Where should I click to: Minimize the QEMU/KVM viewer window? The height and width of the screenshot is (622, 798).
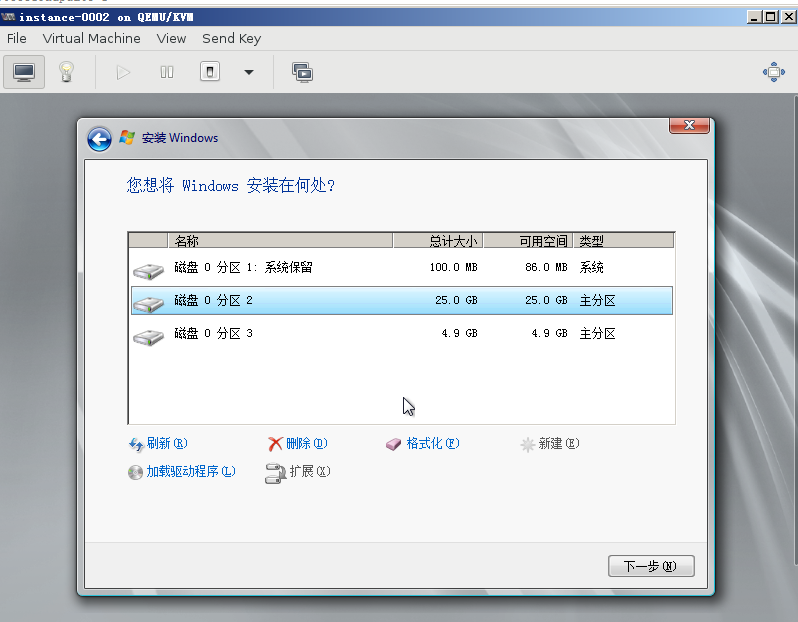pos(754,17)
